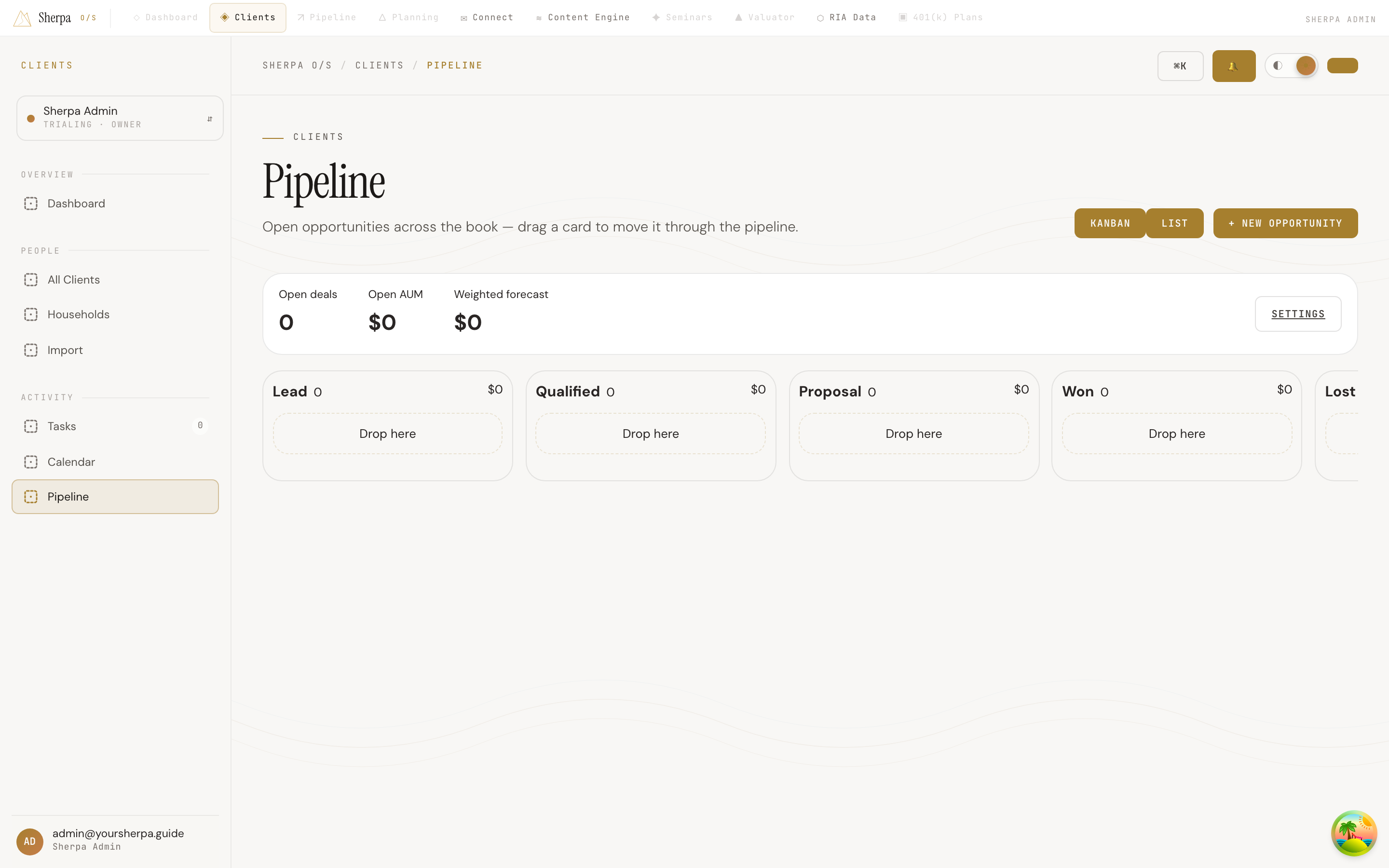Open 401(k) Plans in top navigation
This screenshot has height=868, width=1389.
[x=940, y=17]
